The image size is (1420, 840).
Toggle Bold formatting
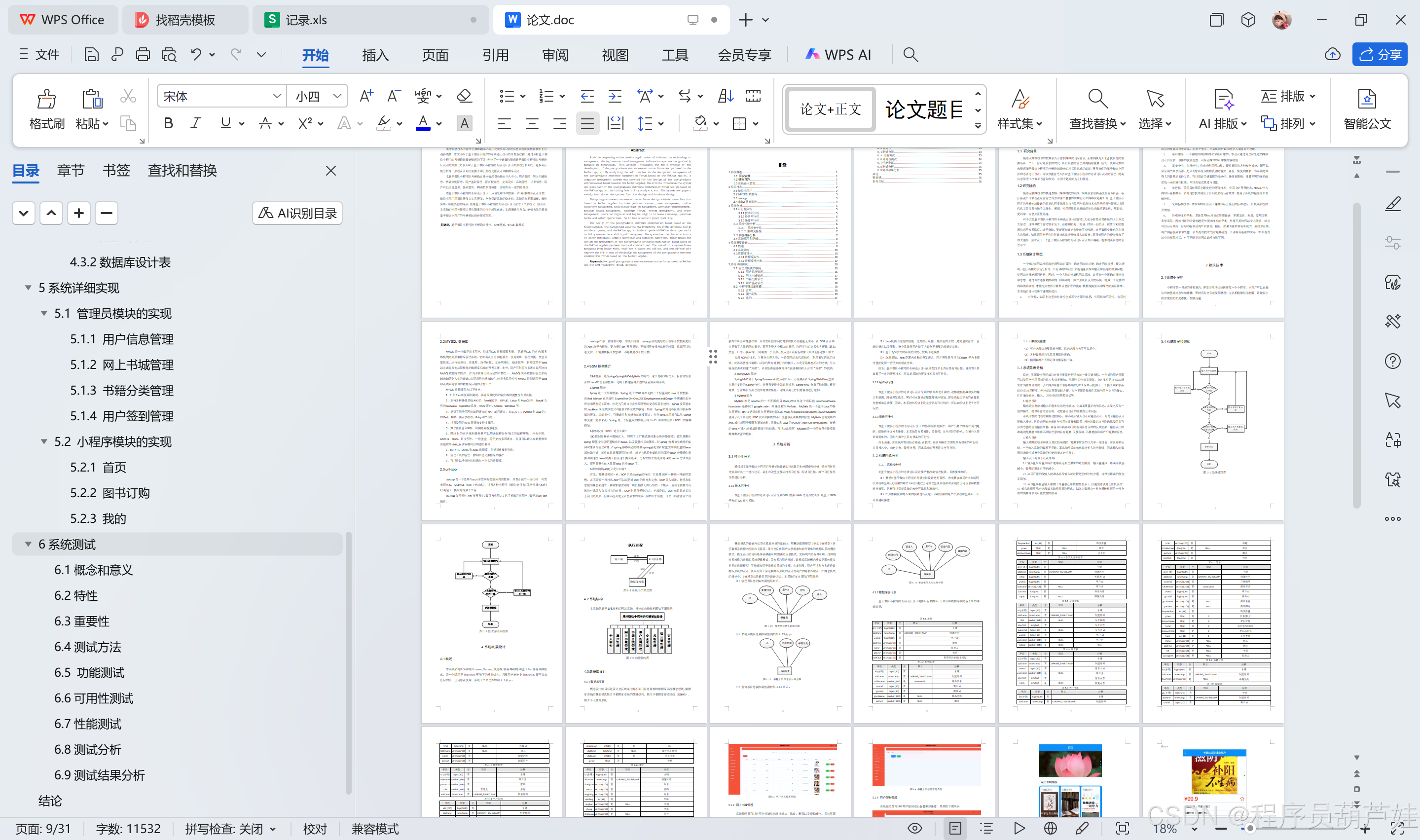pos(168,123)
